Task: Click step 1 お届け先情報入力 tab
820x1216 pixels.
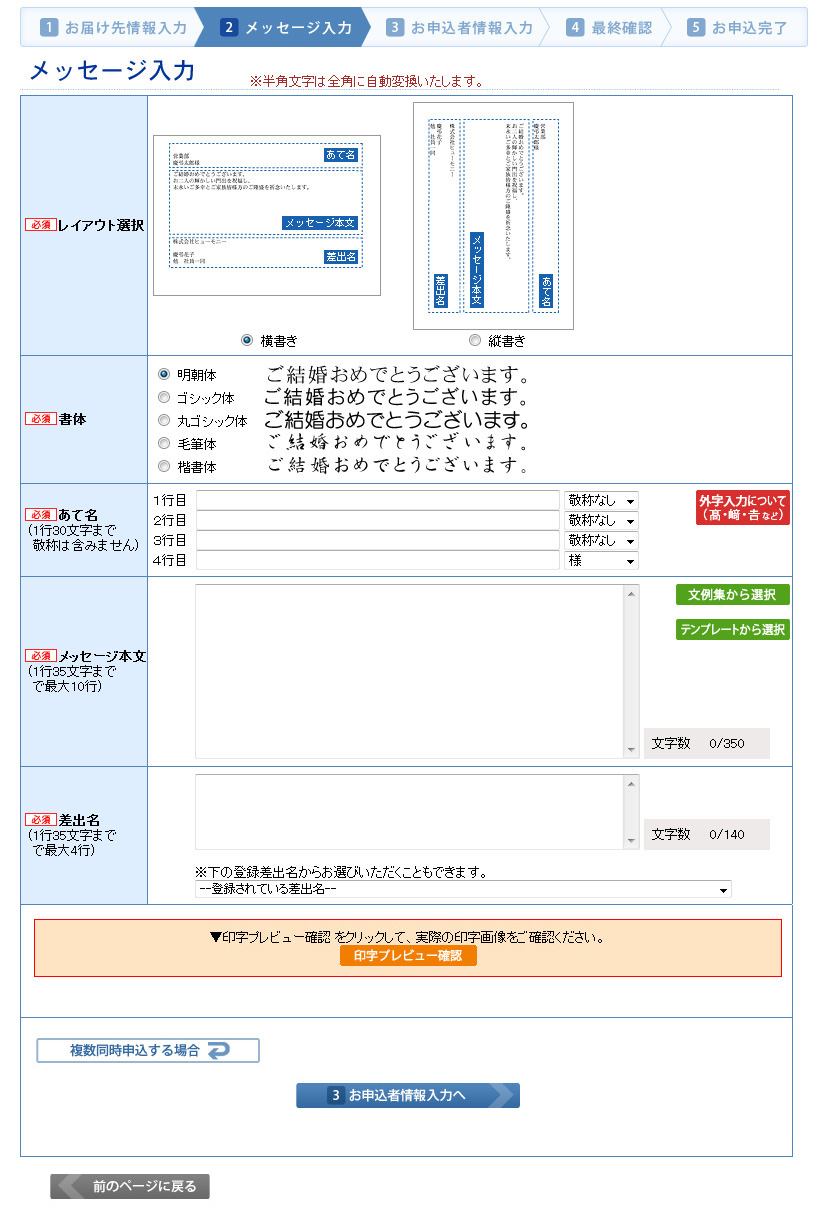Action: (113, 28)
